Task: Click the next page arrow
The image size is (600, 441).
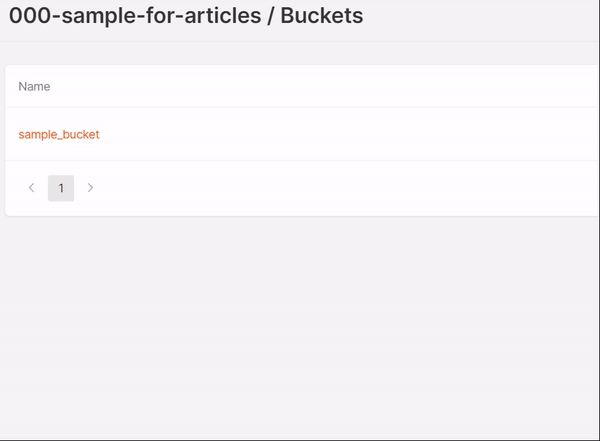Action: click(90, 188)
